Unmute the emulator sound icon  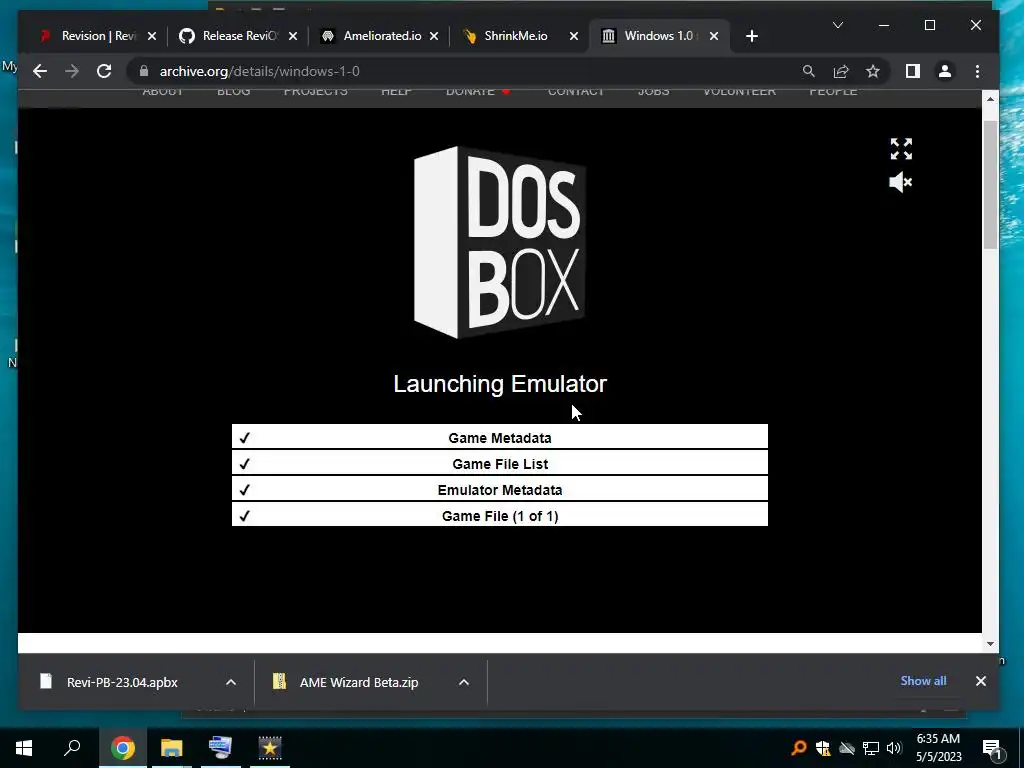[901, 182]
